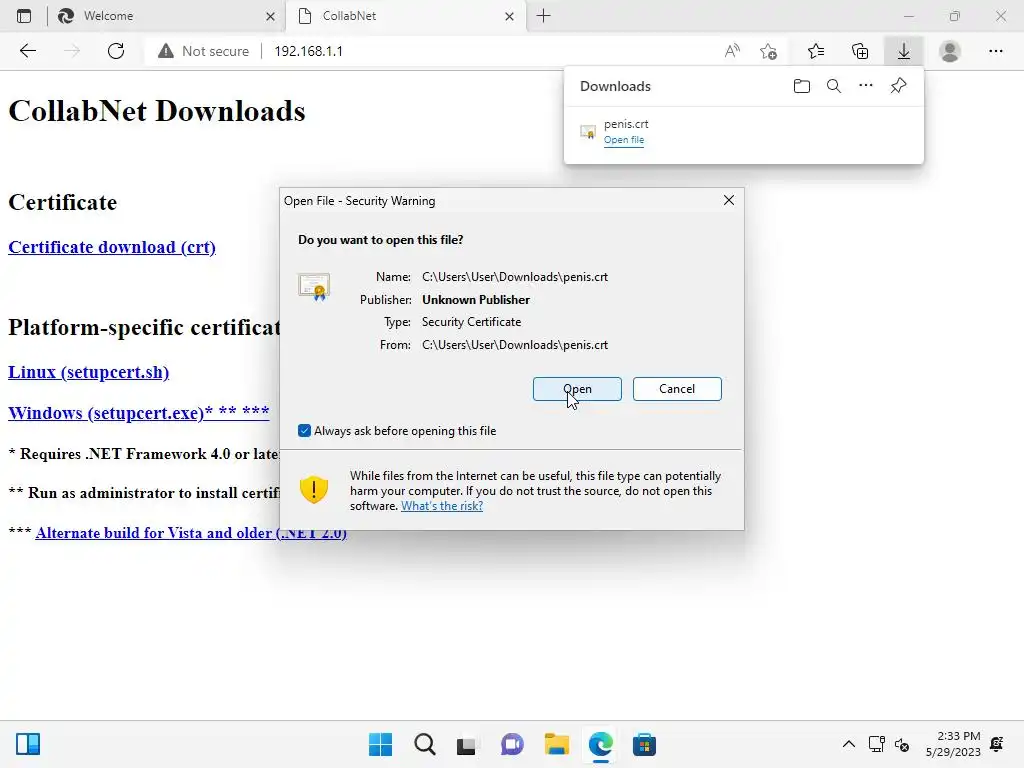The image size is (1024, 768).
Task: Click the address bar URL 192.168.1.1
Action: pyautogui.click(x=308, y=51)
